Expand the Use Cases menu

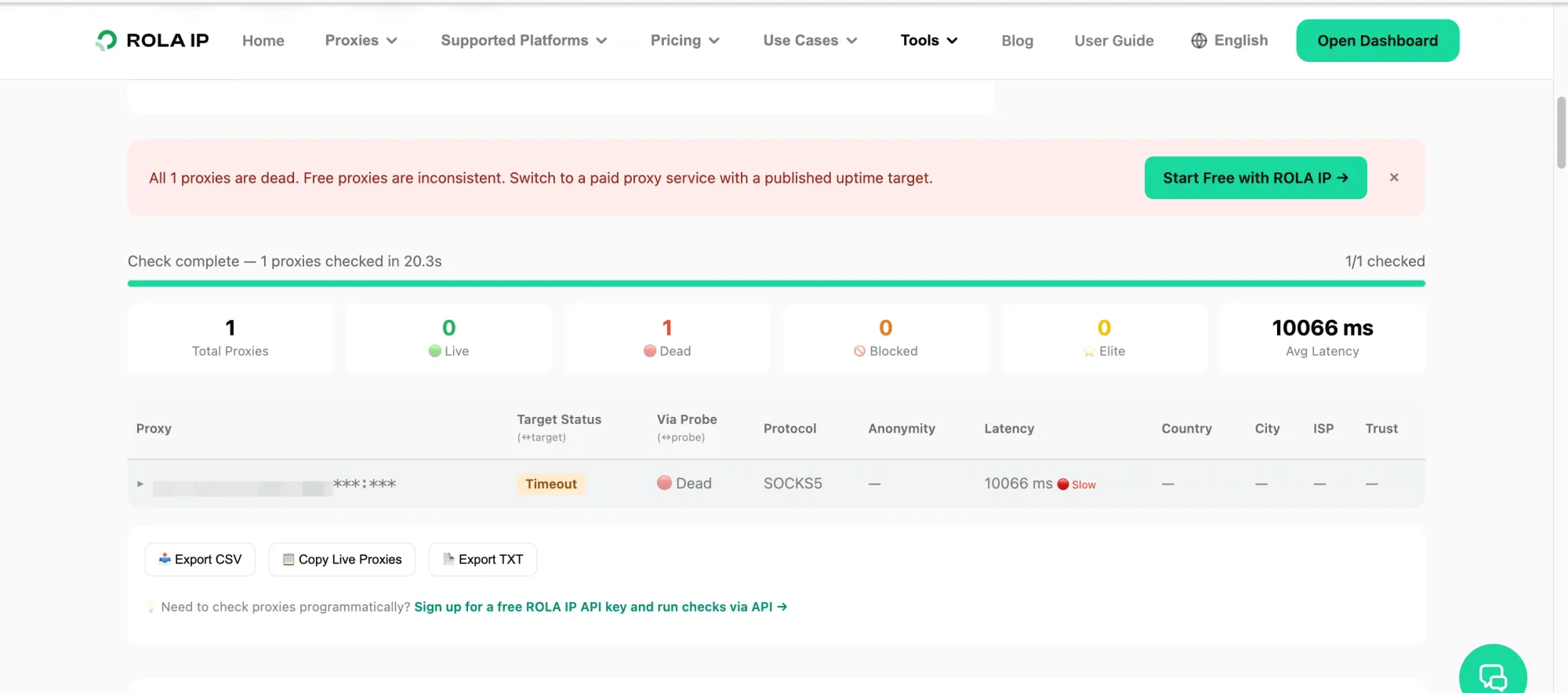(810, 41)
